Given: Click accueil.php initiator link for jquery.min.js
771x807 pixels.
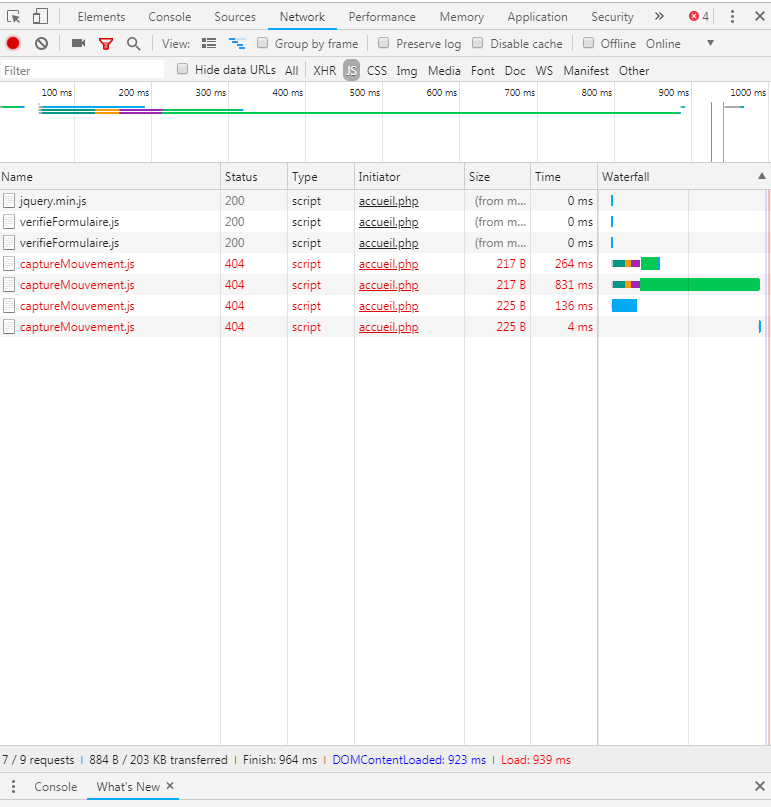Looking at the screenshot, I should coord(389,201).
